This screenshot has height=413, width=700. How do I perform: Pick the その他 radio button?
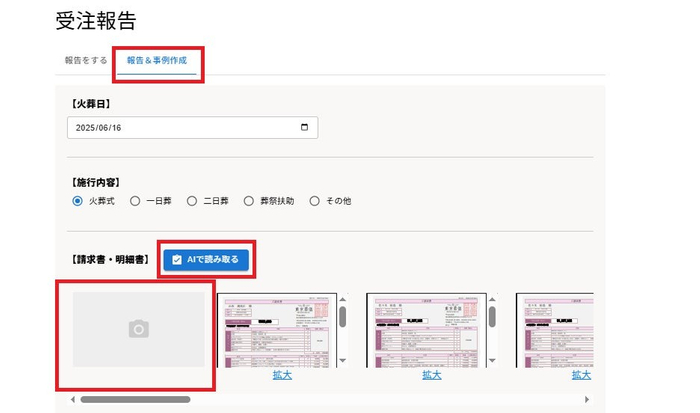314,201
